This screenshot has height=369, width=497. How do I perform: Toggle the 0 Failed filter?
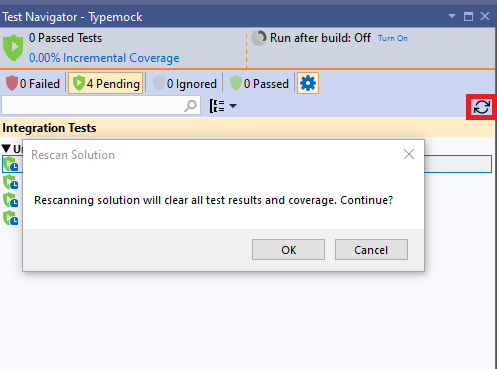pos(33,83)
